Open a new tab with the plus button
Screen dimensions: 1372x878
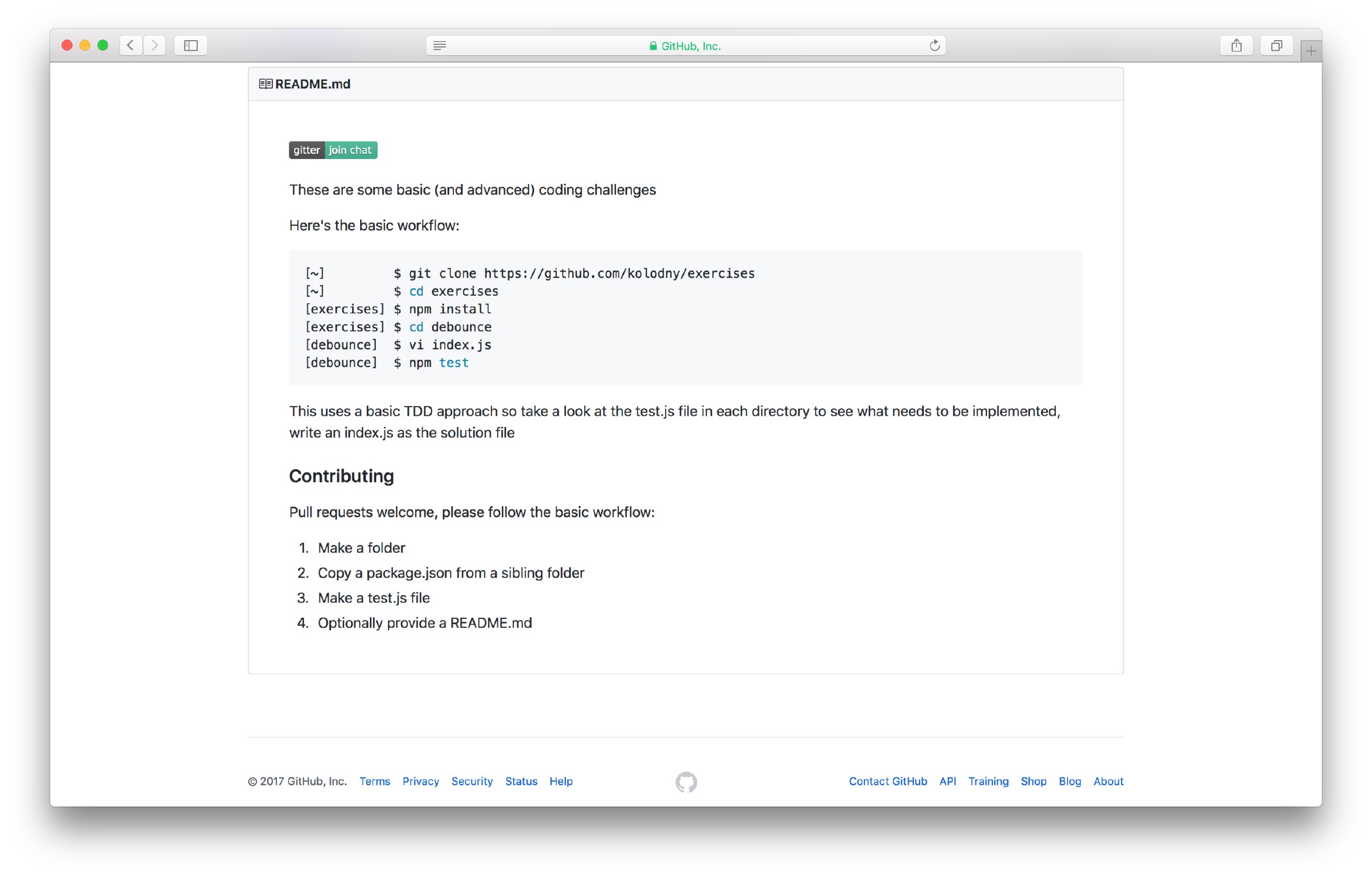point(1310,51)
